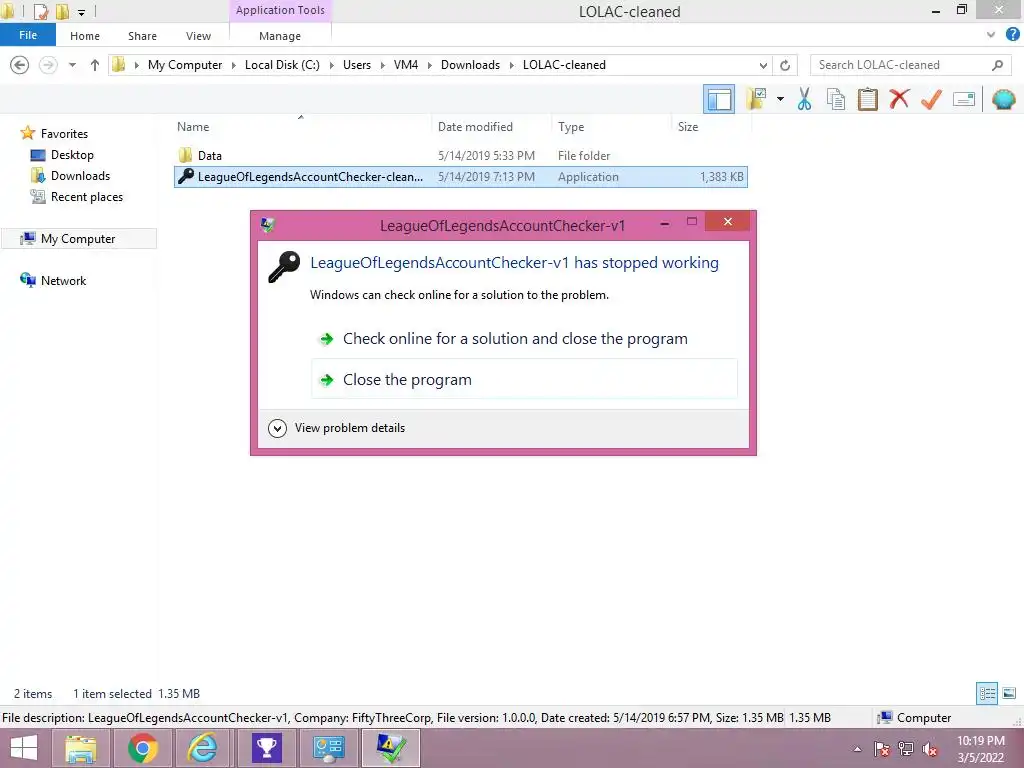
Task: Open the Windows Start button
Action: [24, 748]
